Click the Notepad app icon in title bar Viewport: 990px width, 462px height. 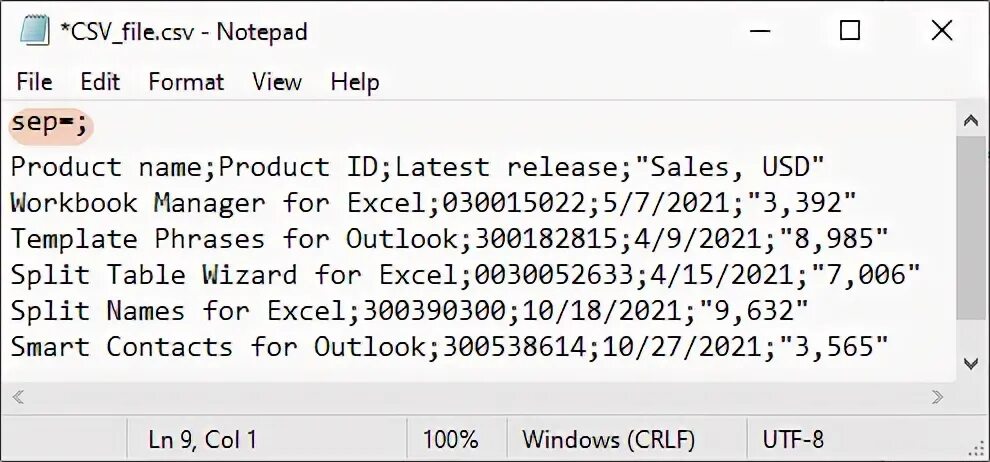tap(35, 31)
